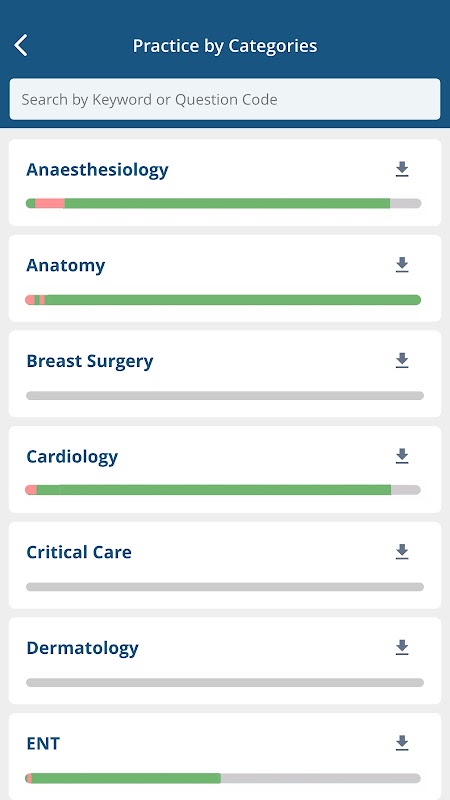Screen dimensions: 450x800
Task: Download the Cardiology category
Action: (x=402, y=456)
